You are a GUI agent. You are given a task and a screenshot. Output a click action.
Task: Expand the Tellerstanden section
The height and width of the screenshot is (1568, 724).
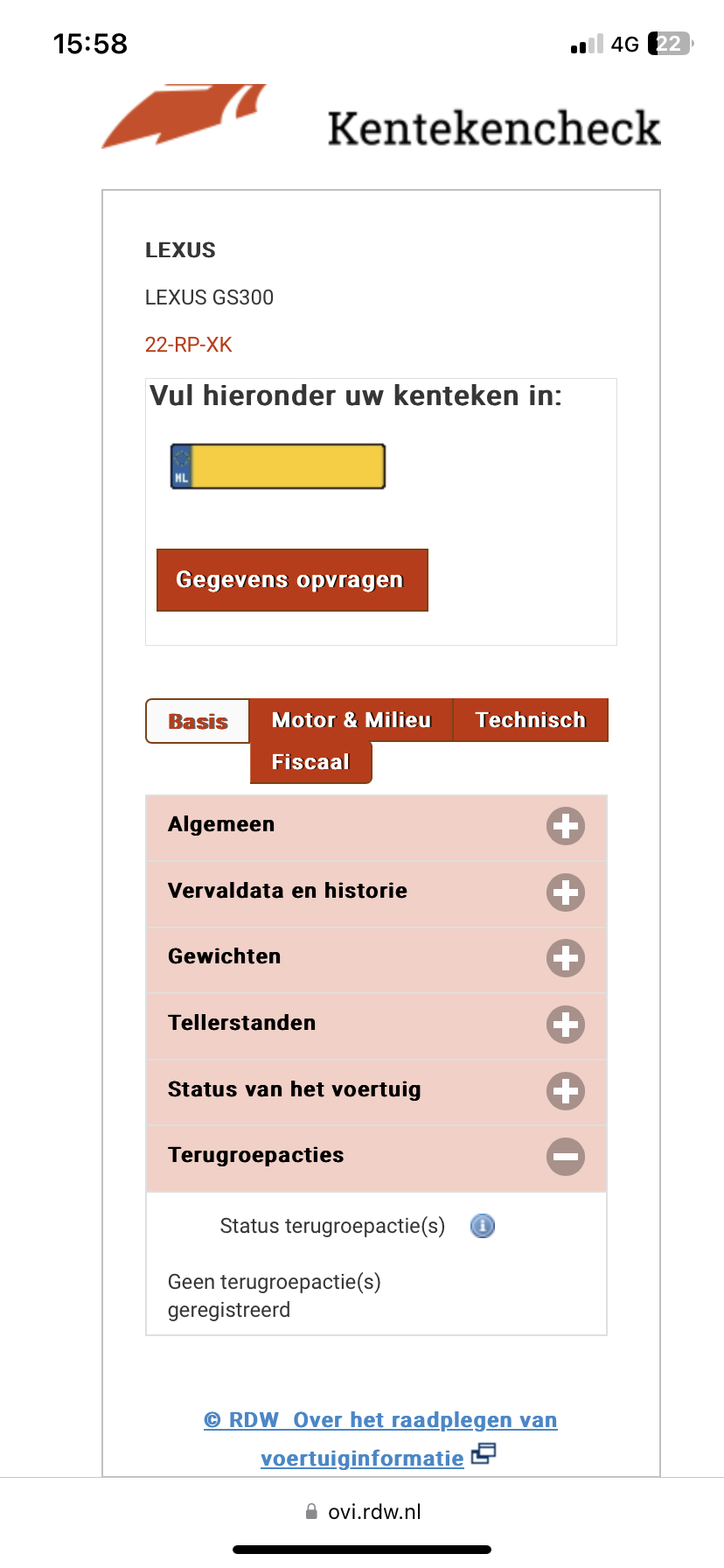[565, 1025]
